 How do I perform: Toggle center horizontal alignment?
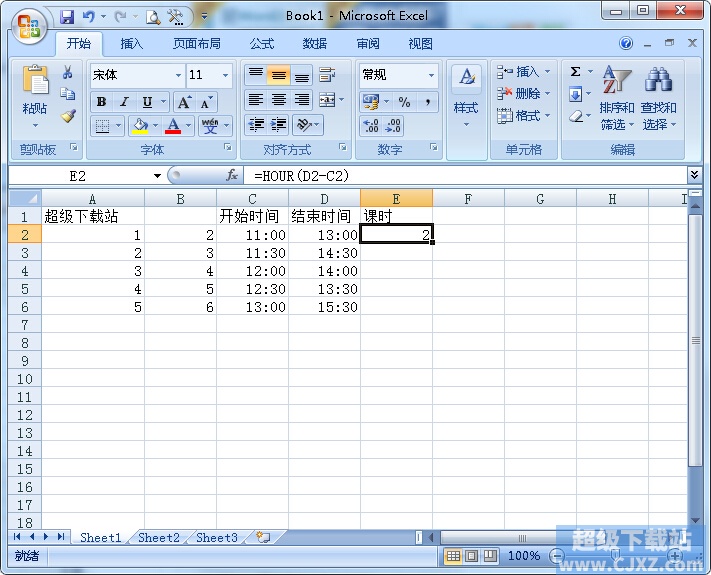(x=278, y=100)
